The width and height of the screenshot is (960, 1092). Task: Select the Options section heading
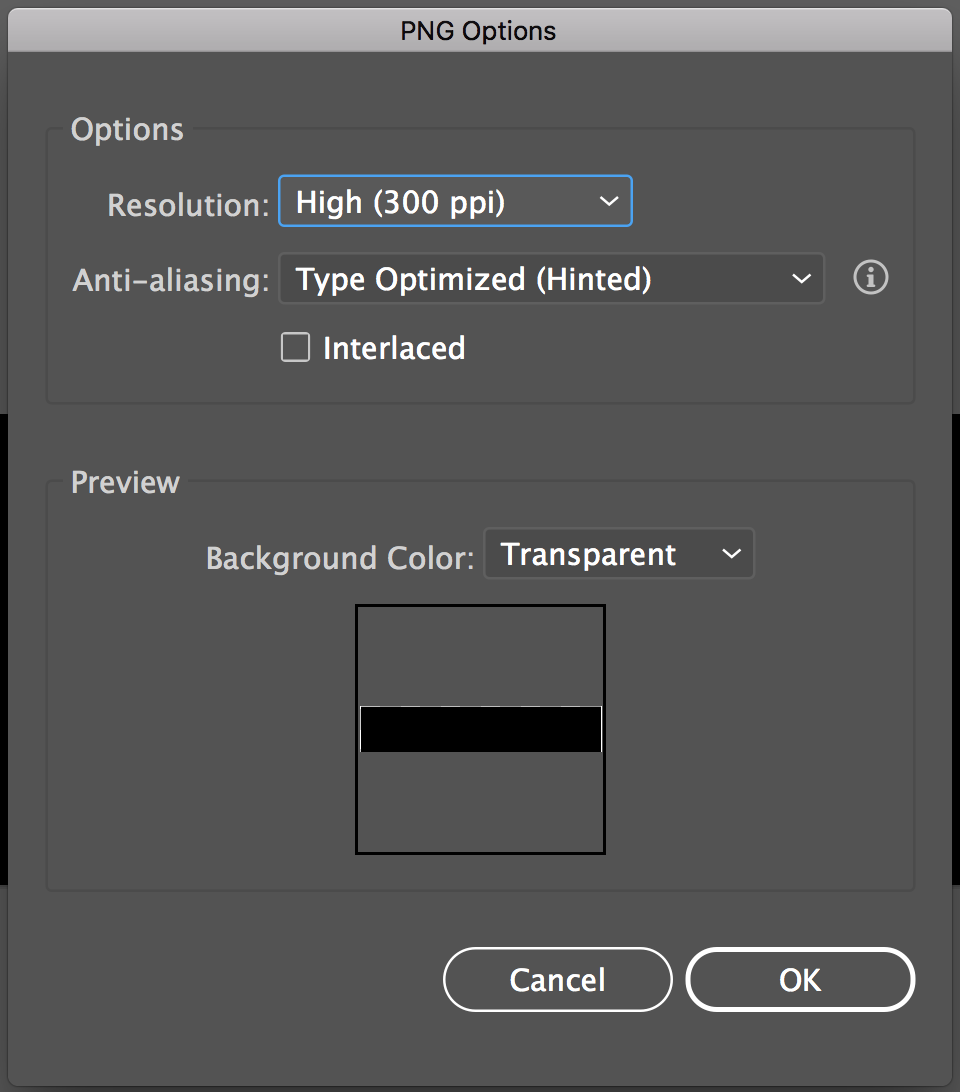(x=127, y=129)
